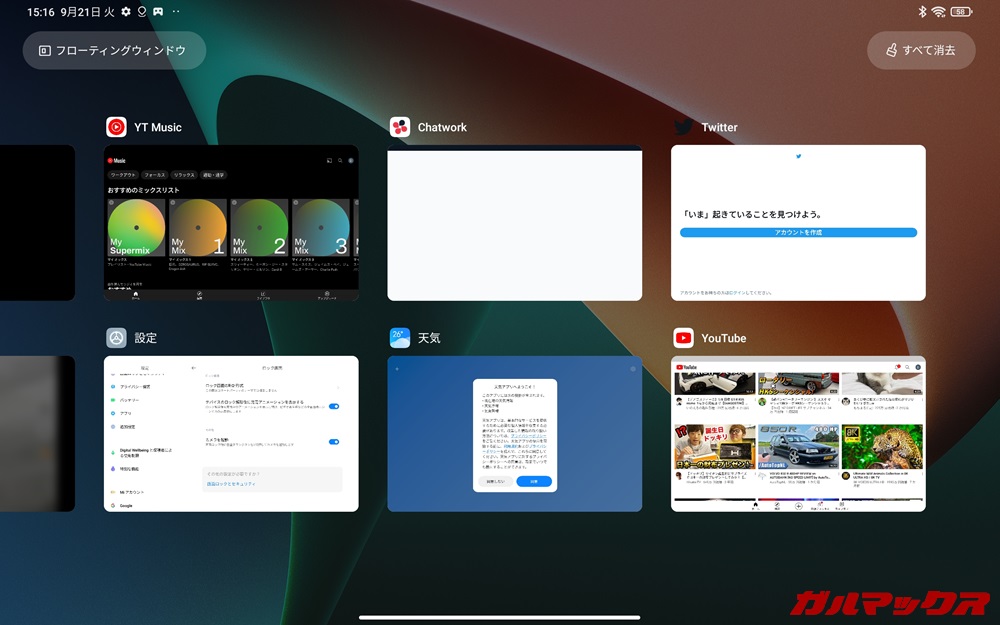Tap the bottom navigation gesture bar
Viewport: 1000px width, 625px height.
point(500,617)
